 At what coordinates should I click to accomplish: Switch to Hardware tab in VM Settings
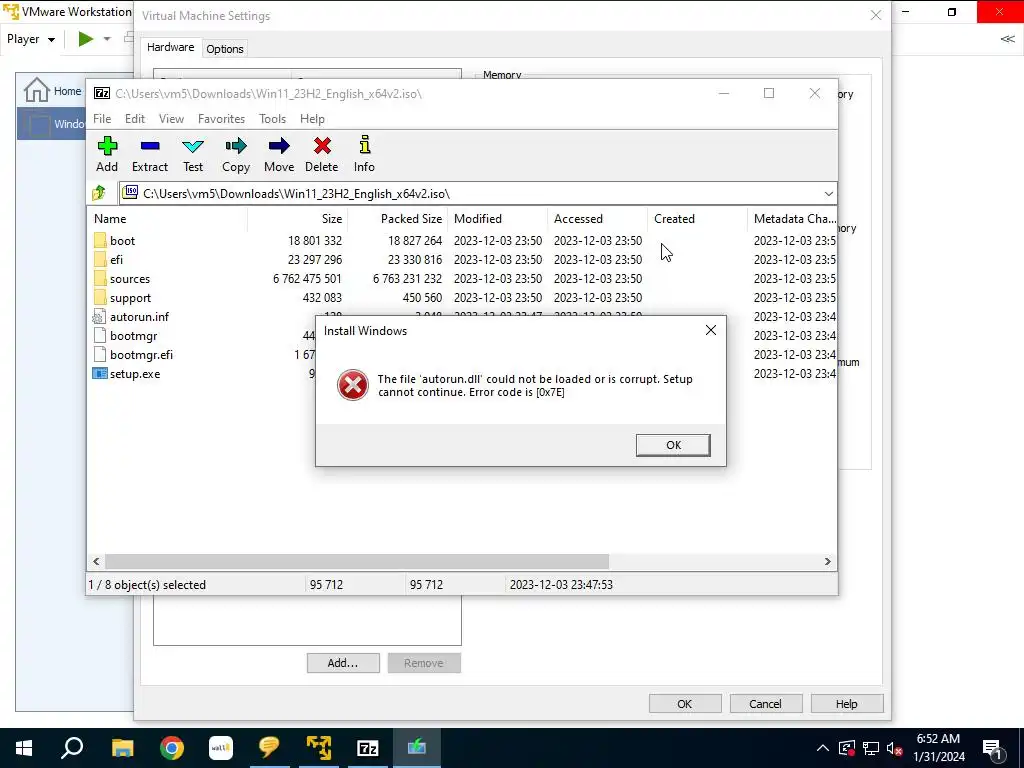[x=170, y=48]
